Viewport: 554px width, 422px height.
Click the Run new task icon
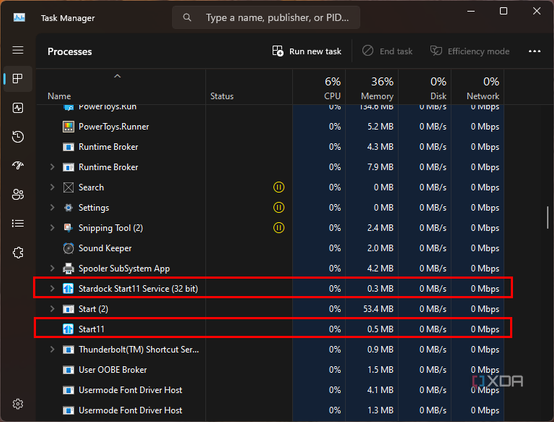point(277,51)
